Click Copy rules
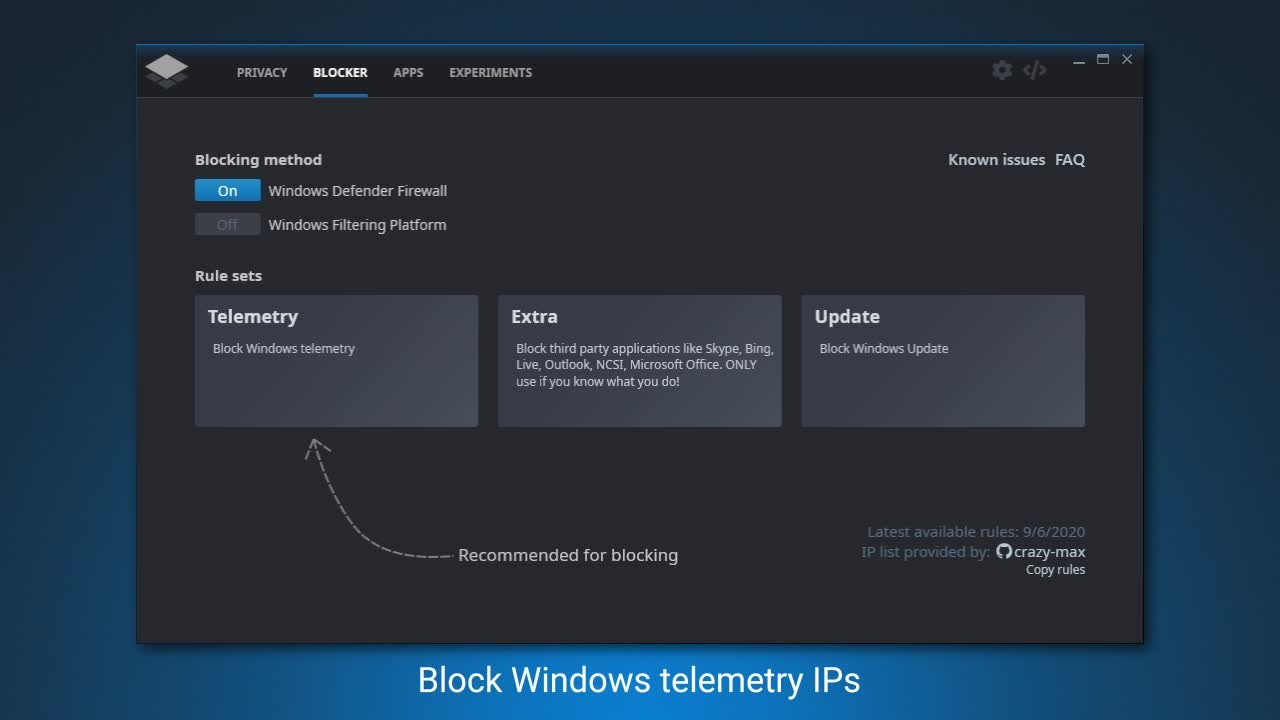Viewport: 1280px width, 720px height. [x=1055, y=570]
